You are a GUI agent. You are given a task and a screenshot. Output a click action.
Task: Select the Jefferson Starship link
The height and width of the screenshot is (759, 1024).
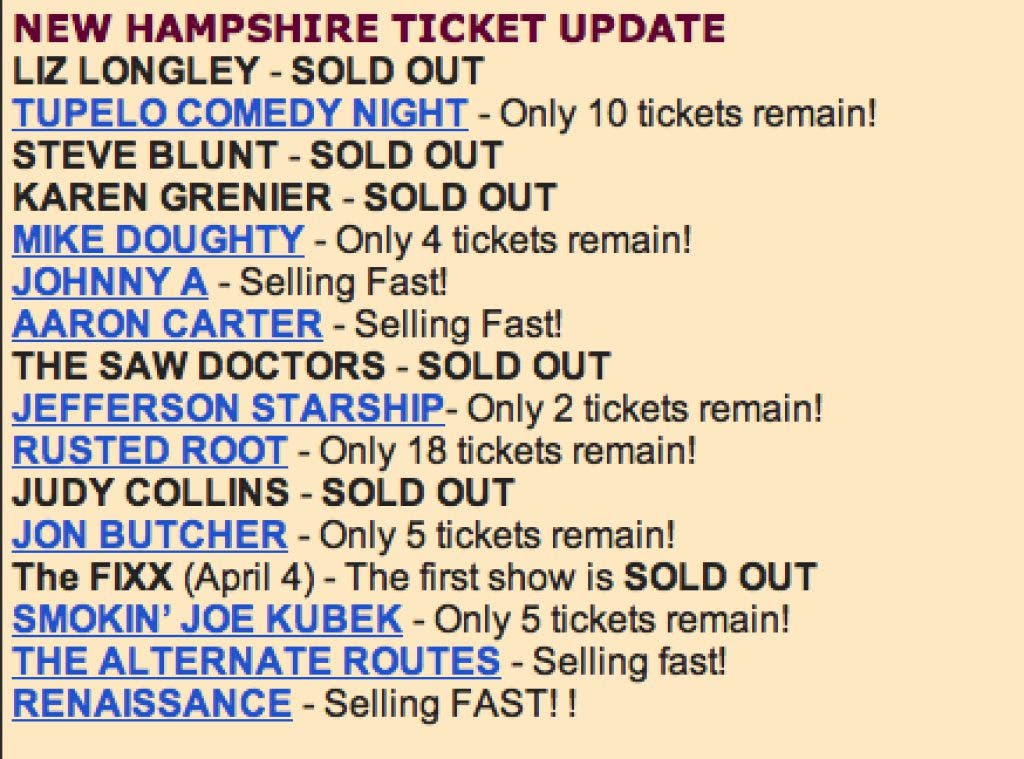click(228, 409)
